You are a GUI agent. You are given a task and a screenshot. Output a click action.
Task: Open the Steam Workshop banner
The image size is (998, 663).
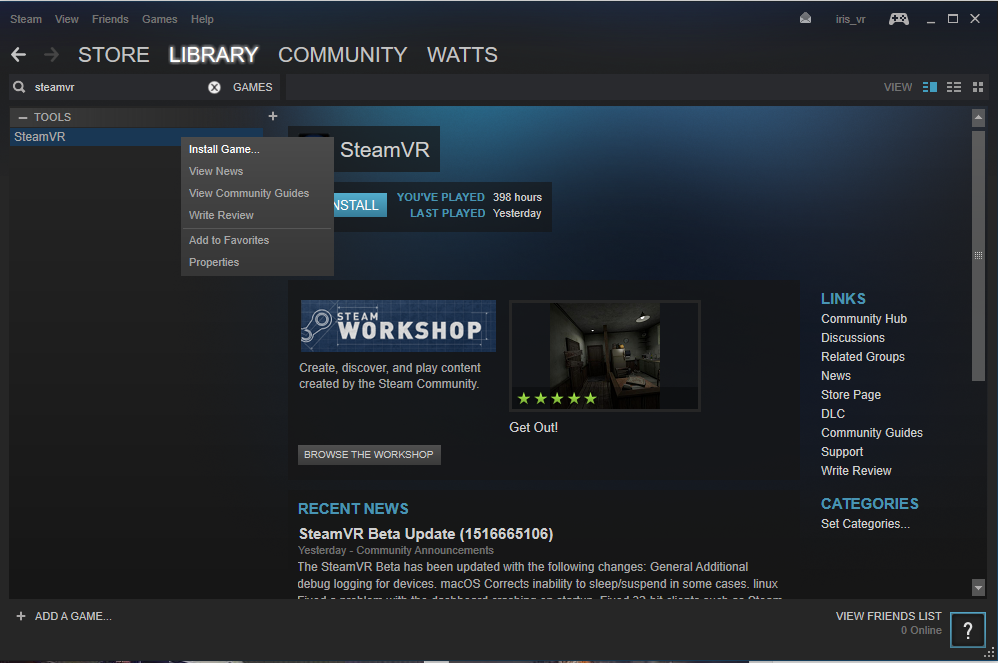[398, 326]
